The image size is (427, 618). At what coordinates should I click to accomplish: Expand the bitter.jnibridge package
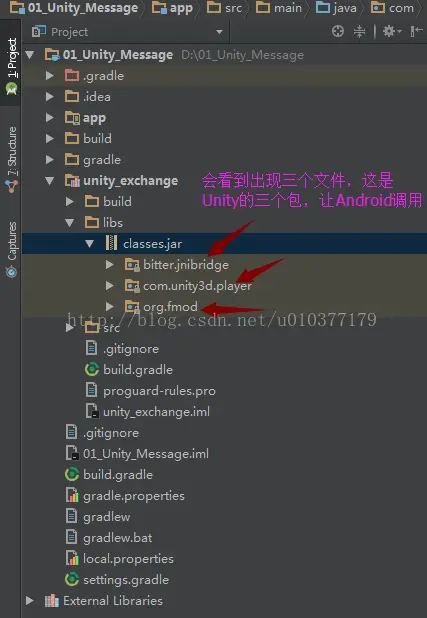110,264
